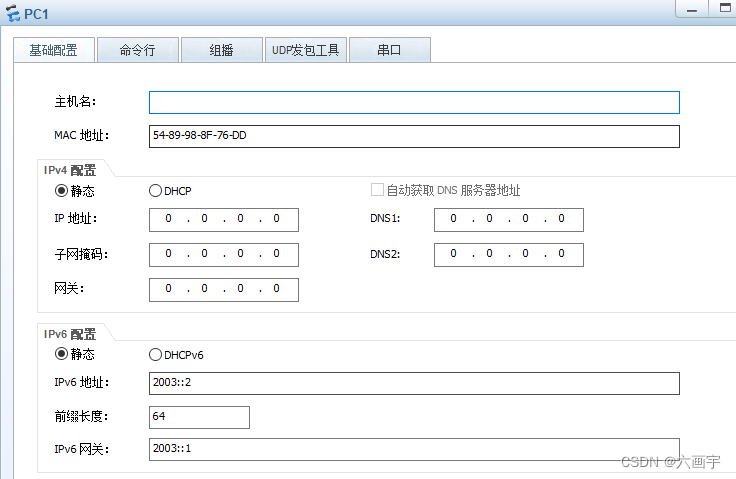Switch to the 串口 tab
Screen dimensions: 736x479
390,50
